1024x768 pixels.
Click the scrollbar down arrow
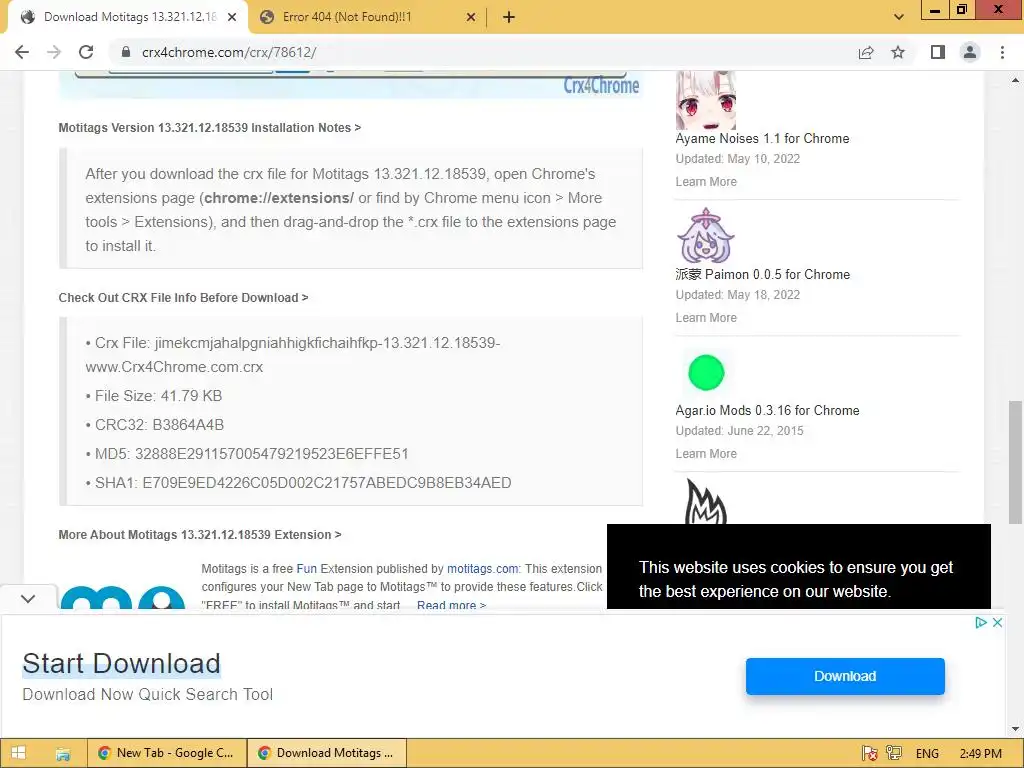(1015, 729)
